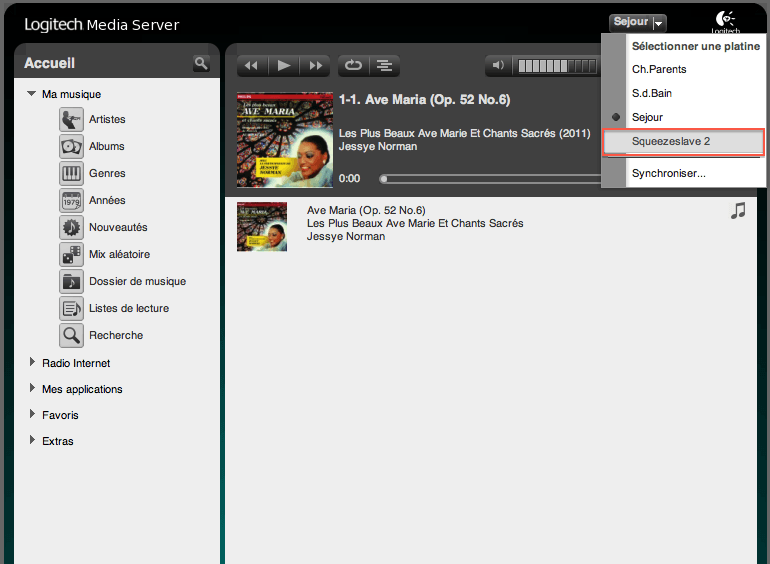This screenshot has width=770, height=564.
Task: Click the Mes applications label
Action: tap(82, 389)
